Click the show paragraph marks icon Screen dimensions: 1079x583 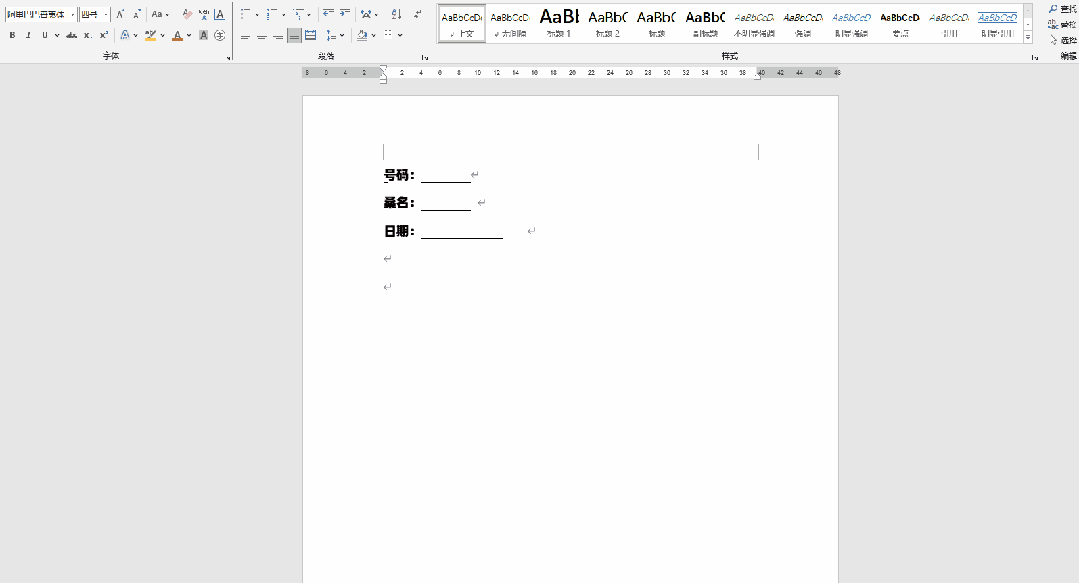[x=419, y=15]
